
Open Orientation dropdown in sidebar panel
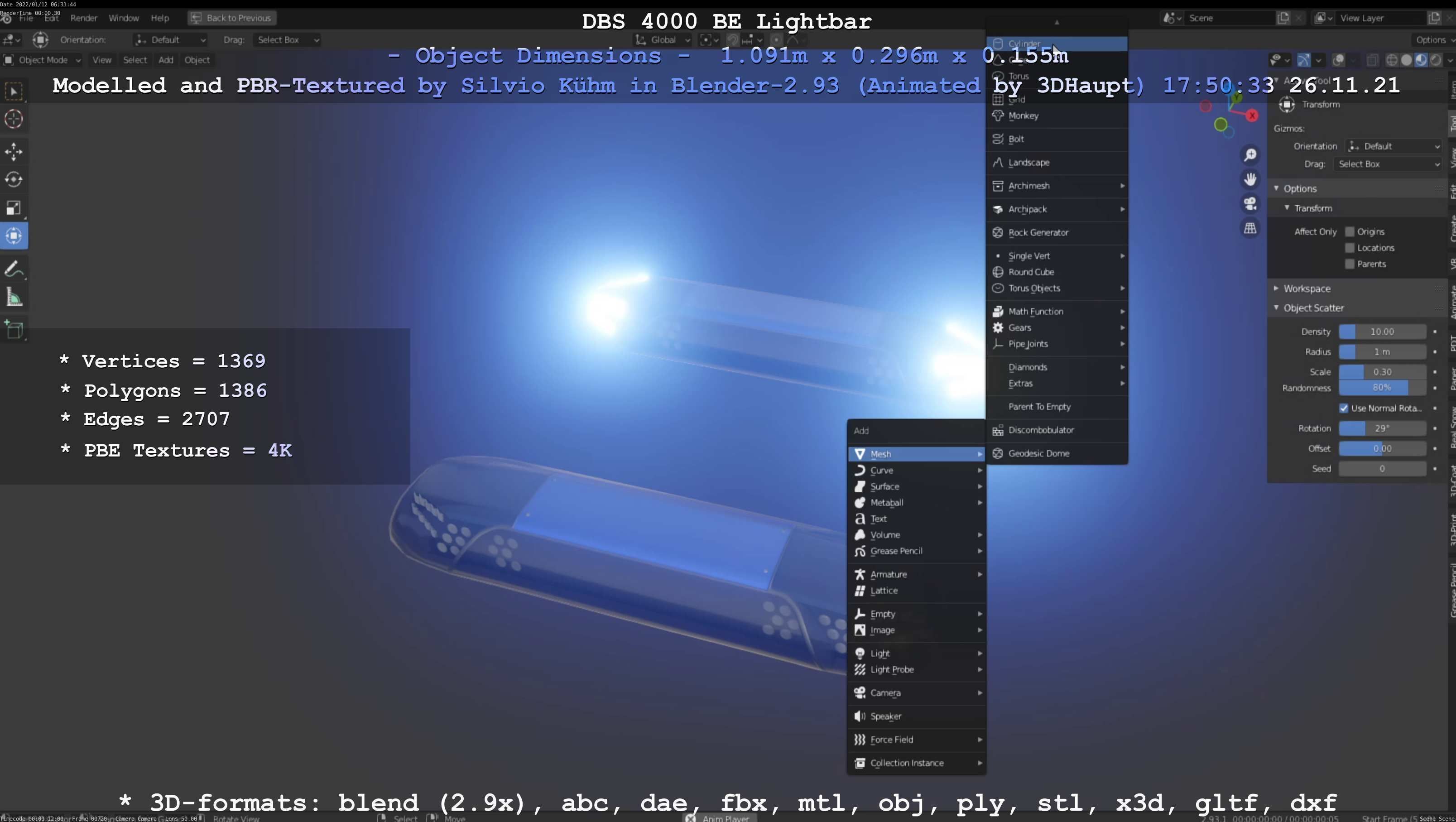click(1393, 146)
